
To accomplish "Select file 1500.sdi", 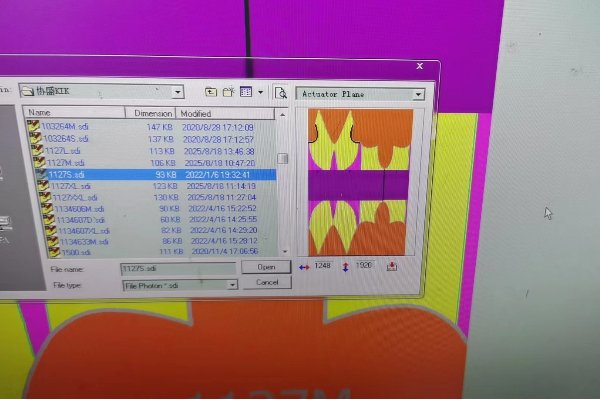I will click(x=76, y=252).
